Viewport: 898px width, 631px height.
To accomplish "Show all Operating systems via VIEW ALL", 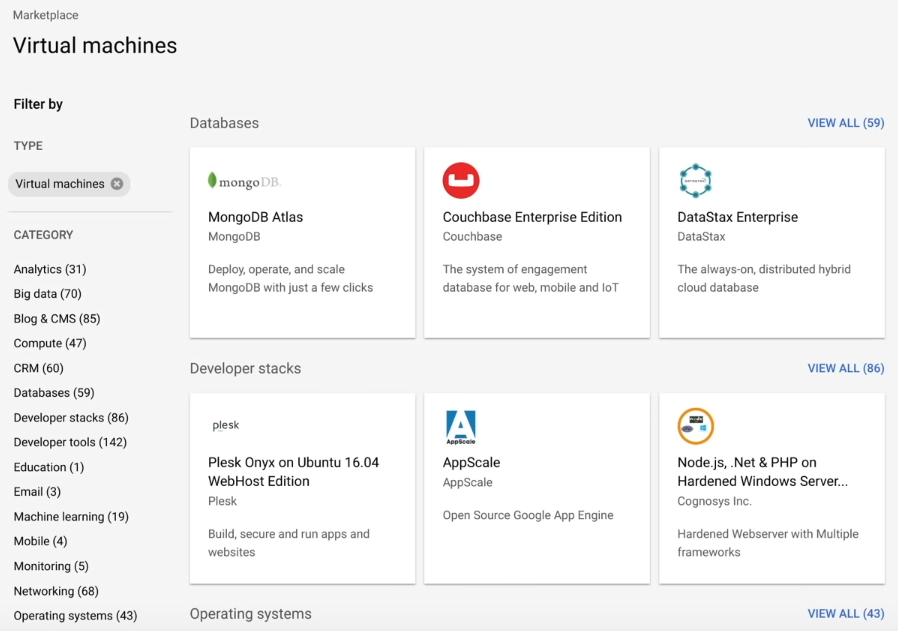I will (x=845, y=614).
